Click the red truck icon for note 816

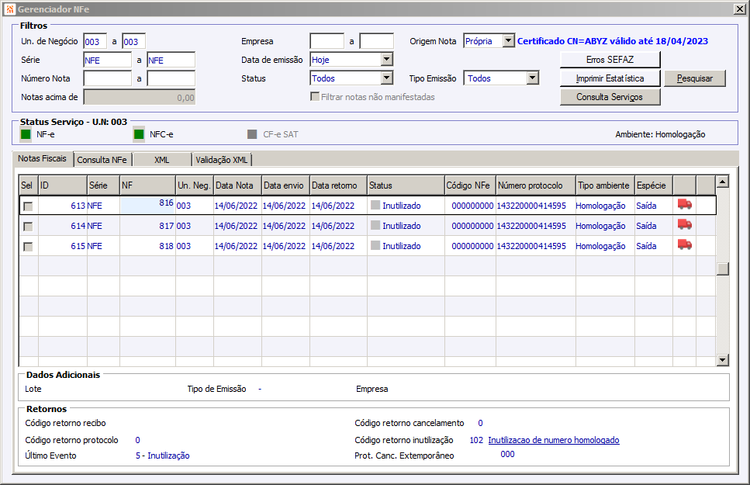coord(685,204)
